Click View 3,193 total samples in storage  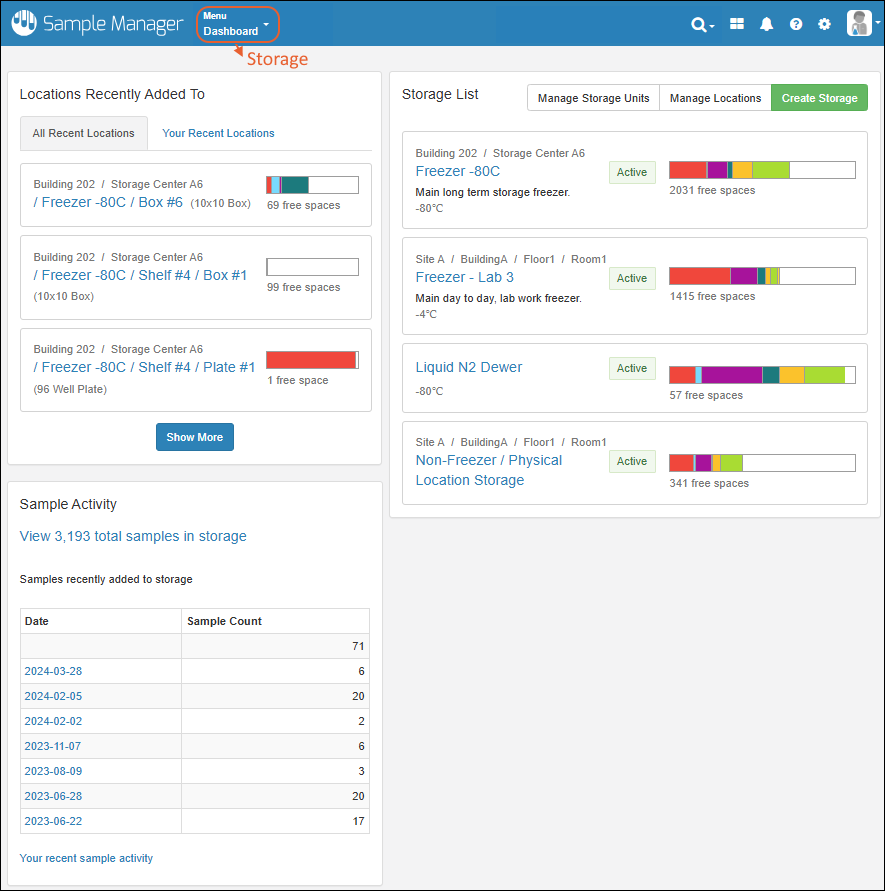133,536
